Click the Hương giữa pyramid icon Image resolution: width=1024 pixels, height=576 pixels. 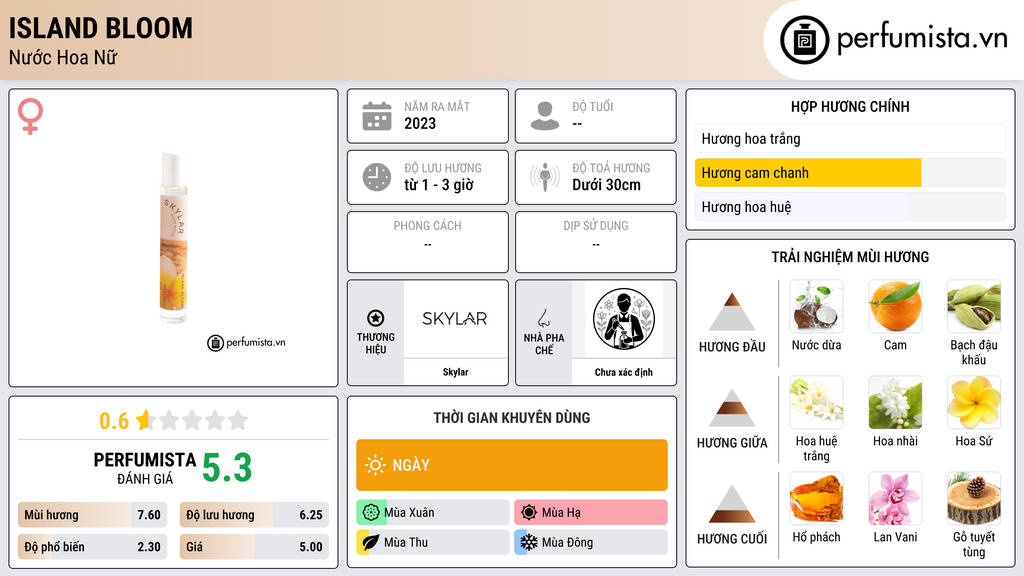(x=732, y=408)
